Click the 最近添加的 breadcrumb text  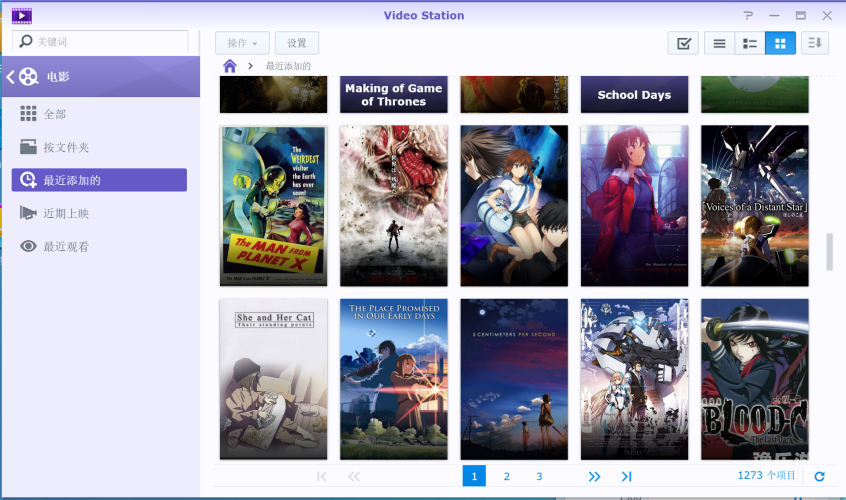pos(288,66)
